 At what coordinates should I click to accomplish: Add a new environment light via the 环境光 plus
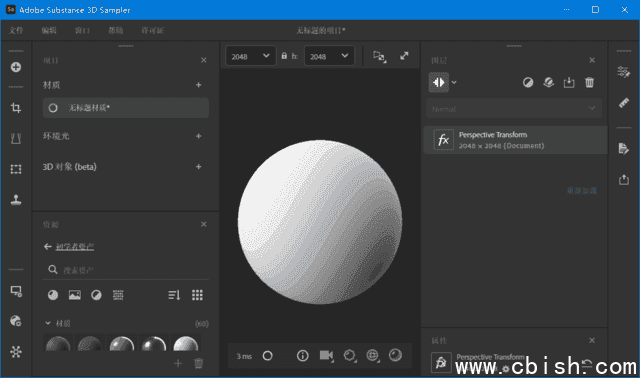(x=198, y=136)
